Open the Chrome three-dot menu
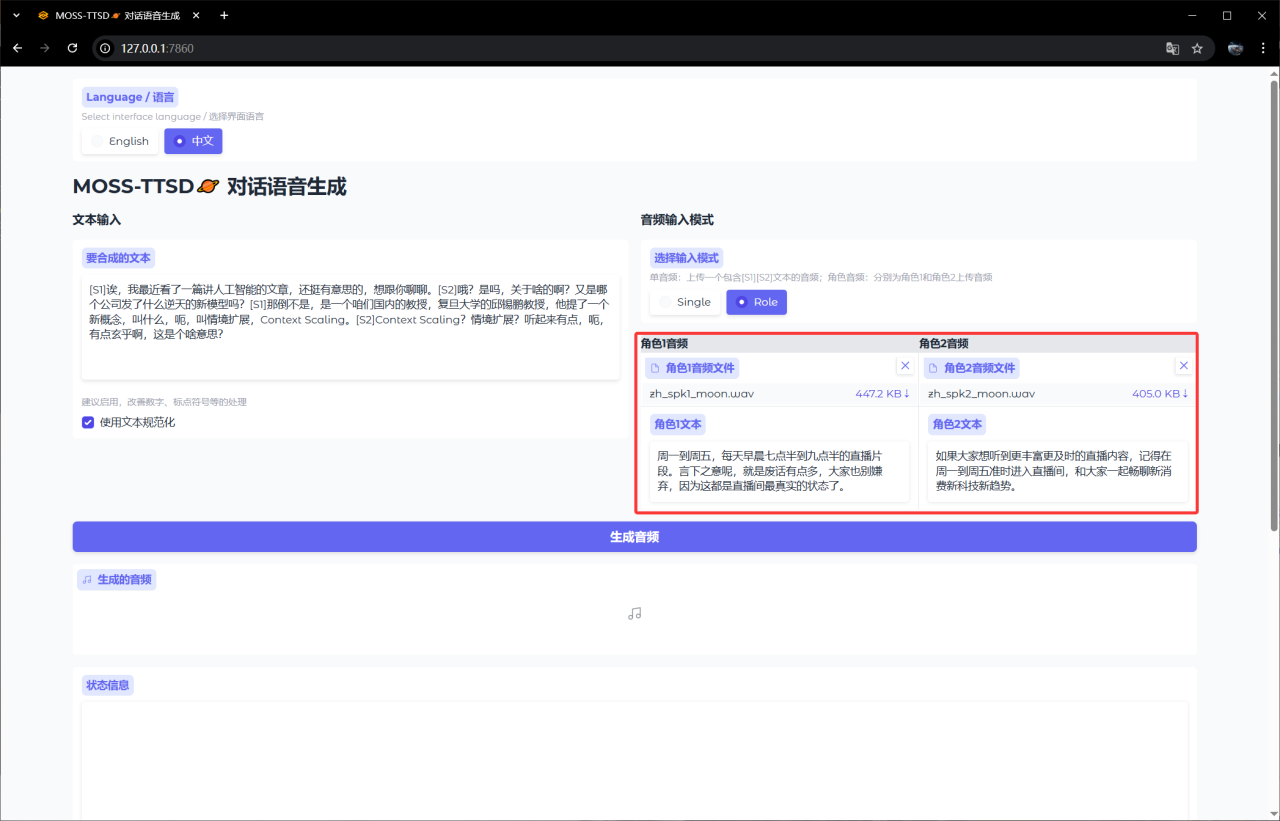This screenshot has width=1280, height=821. coord(1263,48)
